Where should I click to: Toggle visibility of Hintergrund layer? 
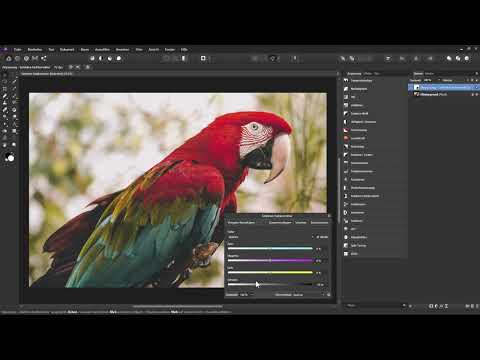tap(477, 95)
